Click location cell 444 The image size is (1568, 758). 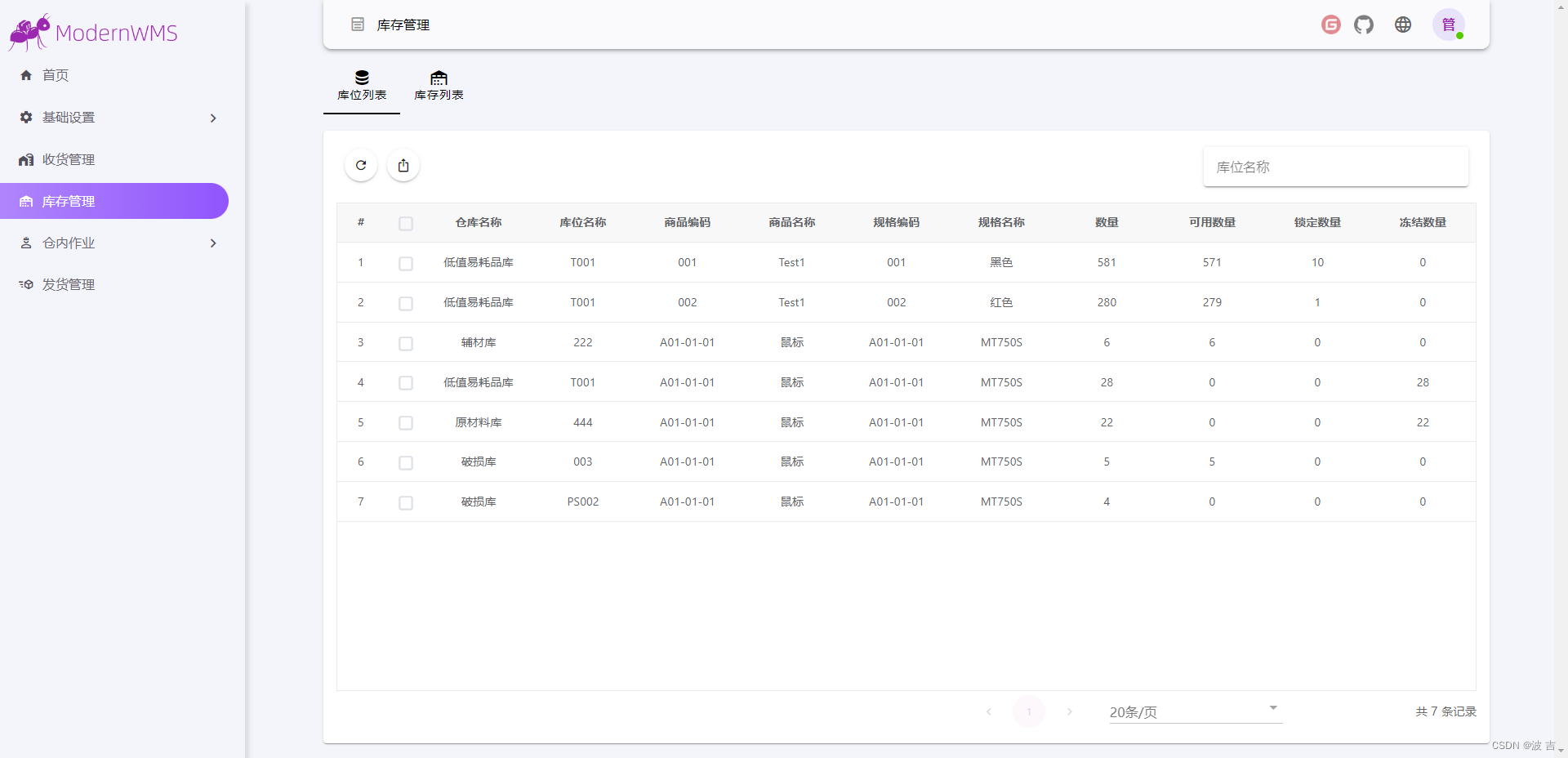click(583, 422)
